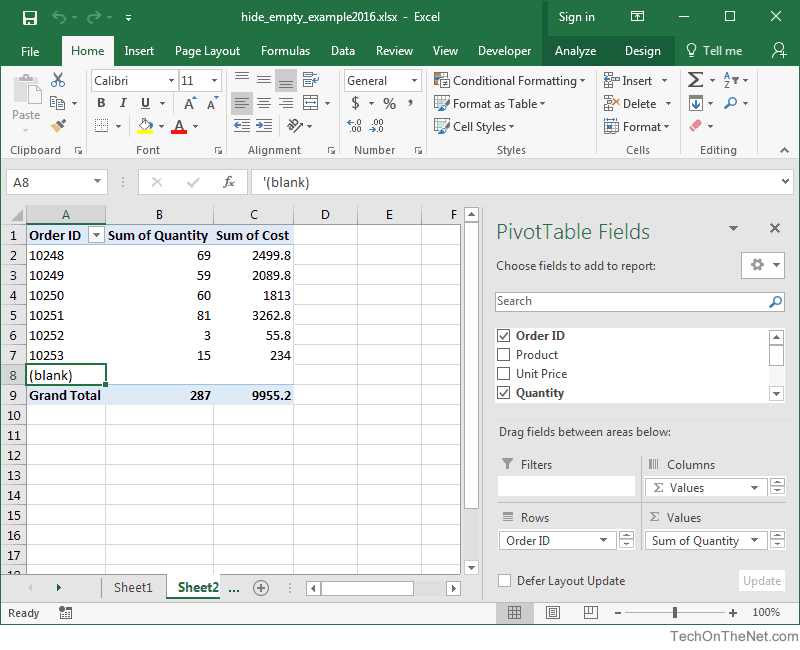Screen dimensions: 800x650
Task: Check the Product field checkbox
Action: click(x=504, y=355)
